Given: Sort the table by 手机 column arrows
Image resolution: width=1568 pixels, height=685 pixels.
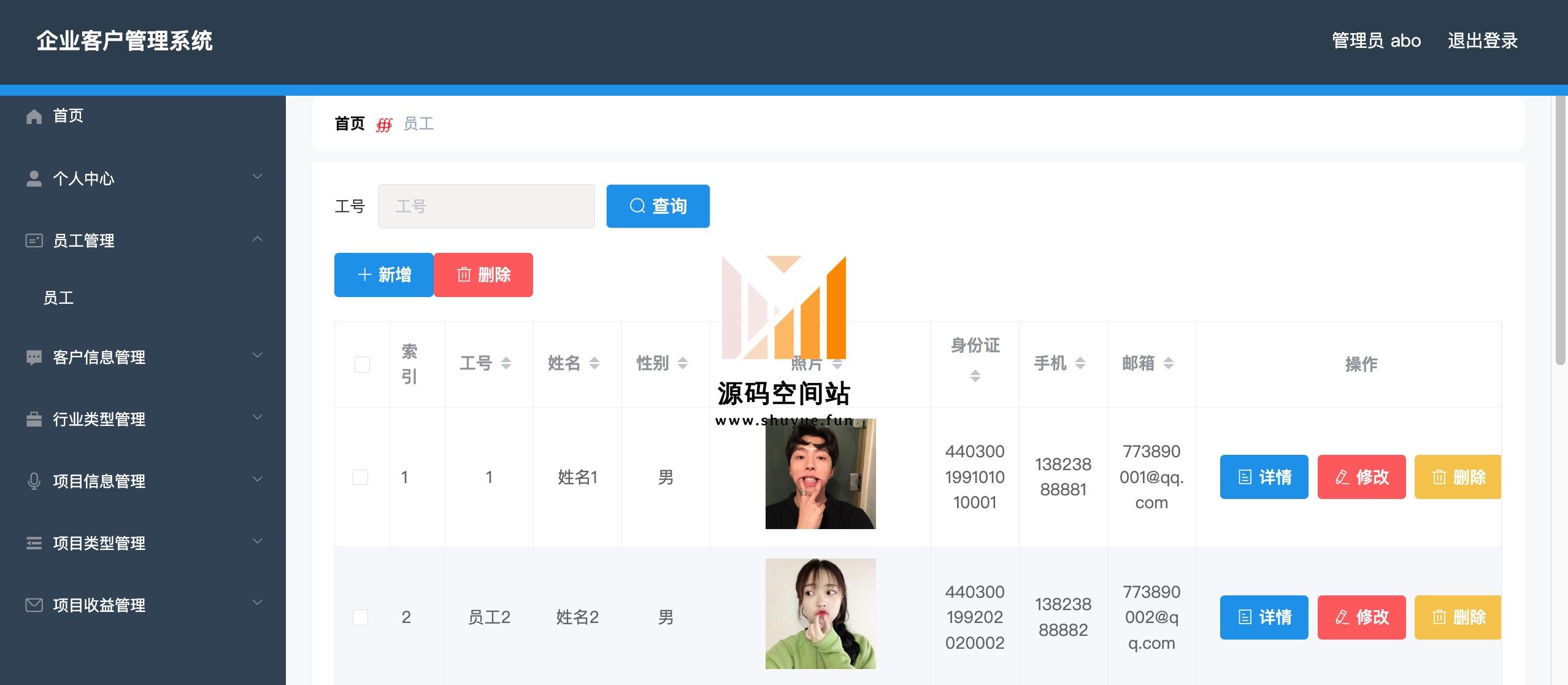Looking at the screenshot, I should click(1080, 363).
